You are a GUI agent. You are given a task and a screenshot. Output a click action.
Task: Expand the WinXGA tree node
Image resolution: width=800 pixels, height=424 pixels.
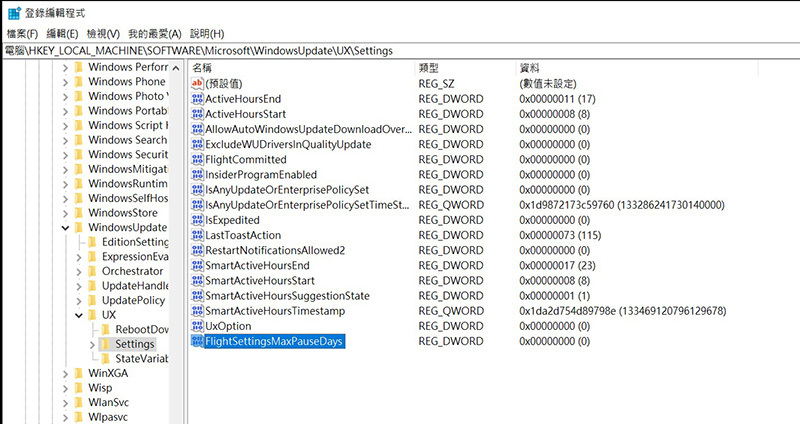(x=65, y=373)
